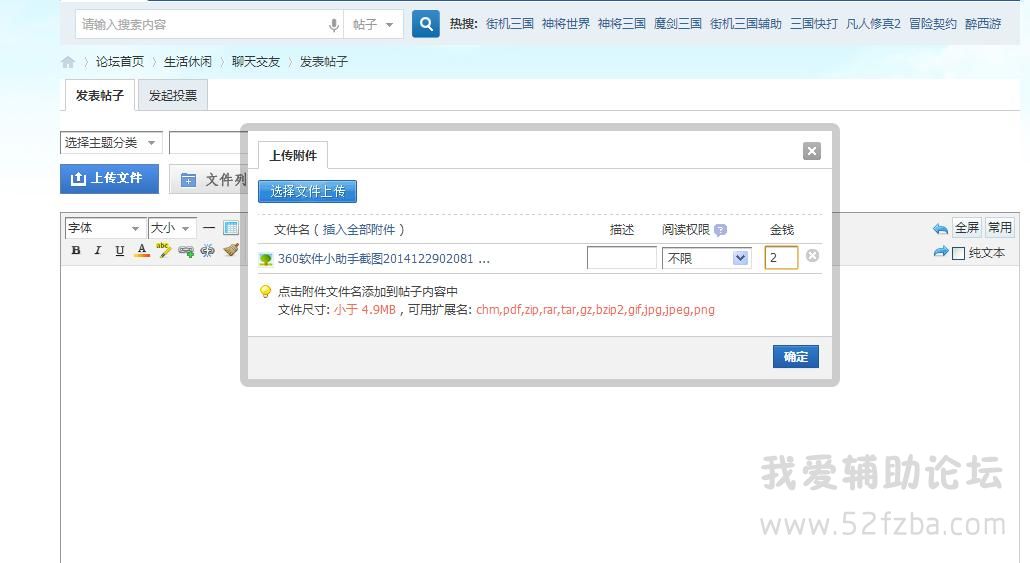Viewport: 1030px width, 563px height.
Task: Open the 选择主题分类 dropdown
Action: click(111, 143)
